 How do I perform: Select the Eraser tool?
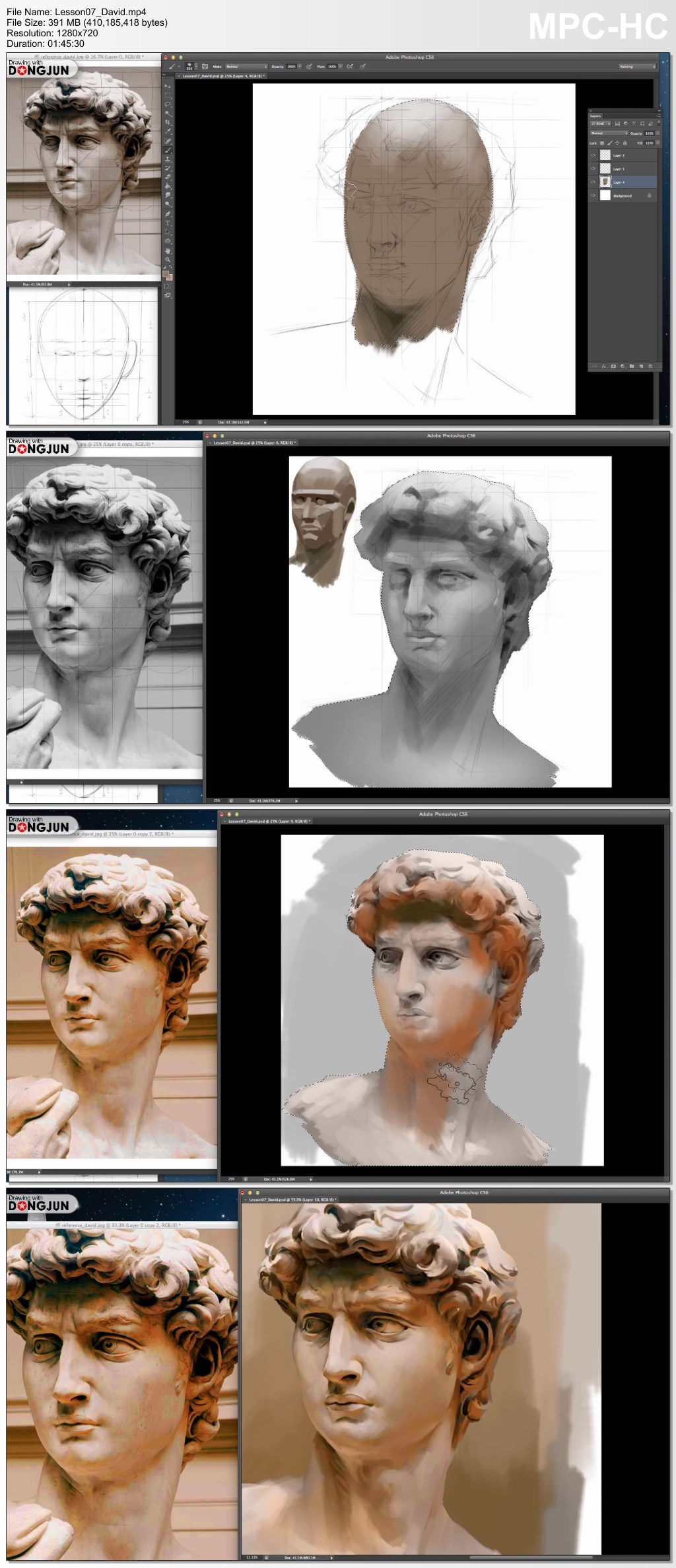click(168, 177)
